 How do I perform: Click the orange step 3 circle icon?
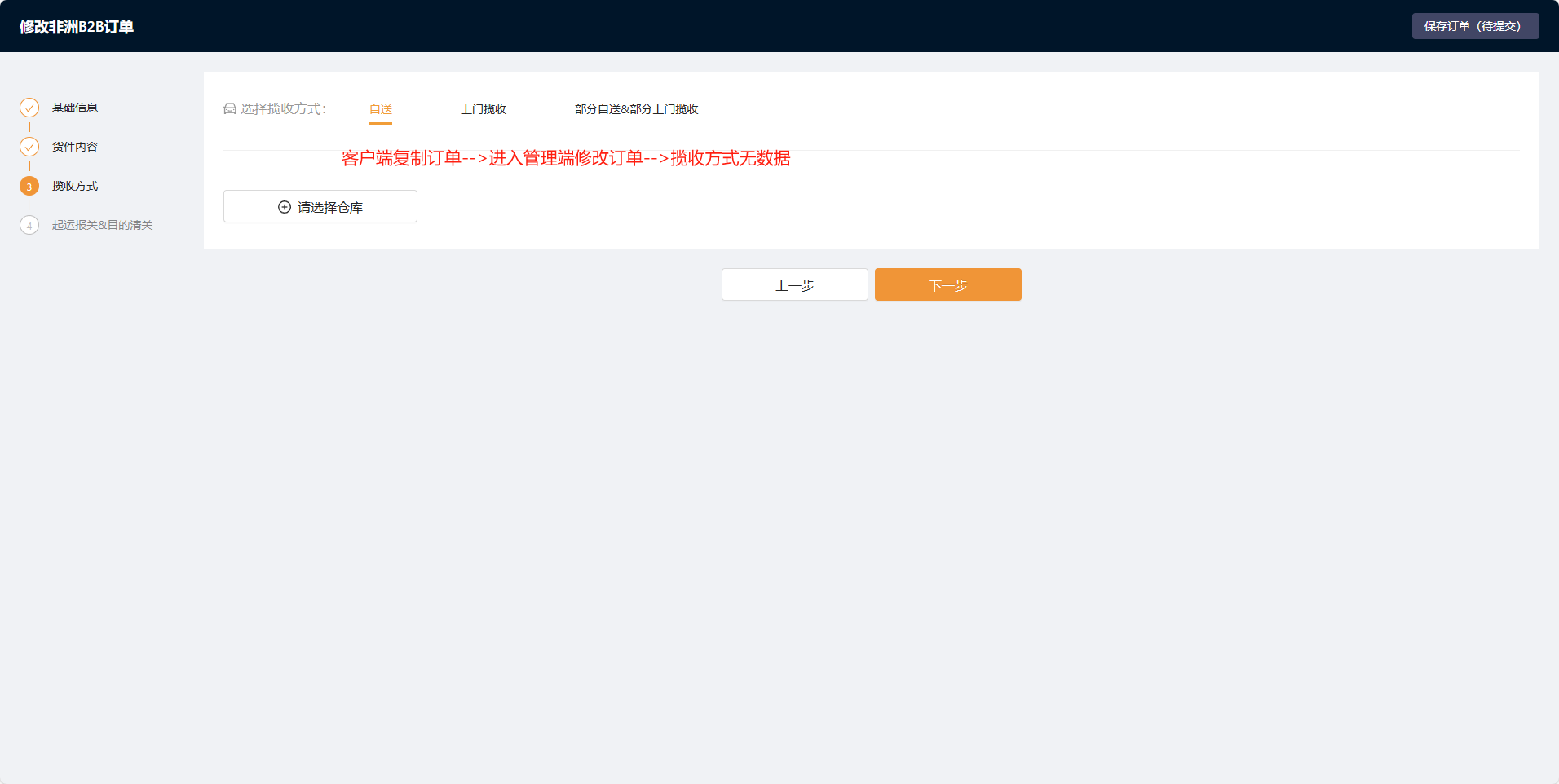tap(29, 186)
